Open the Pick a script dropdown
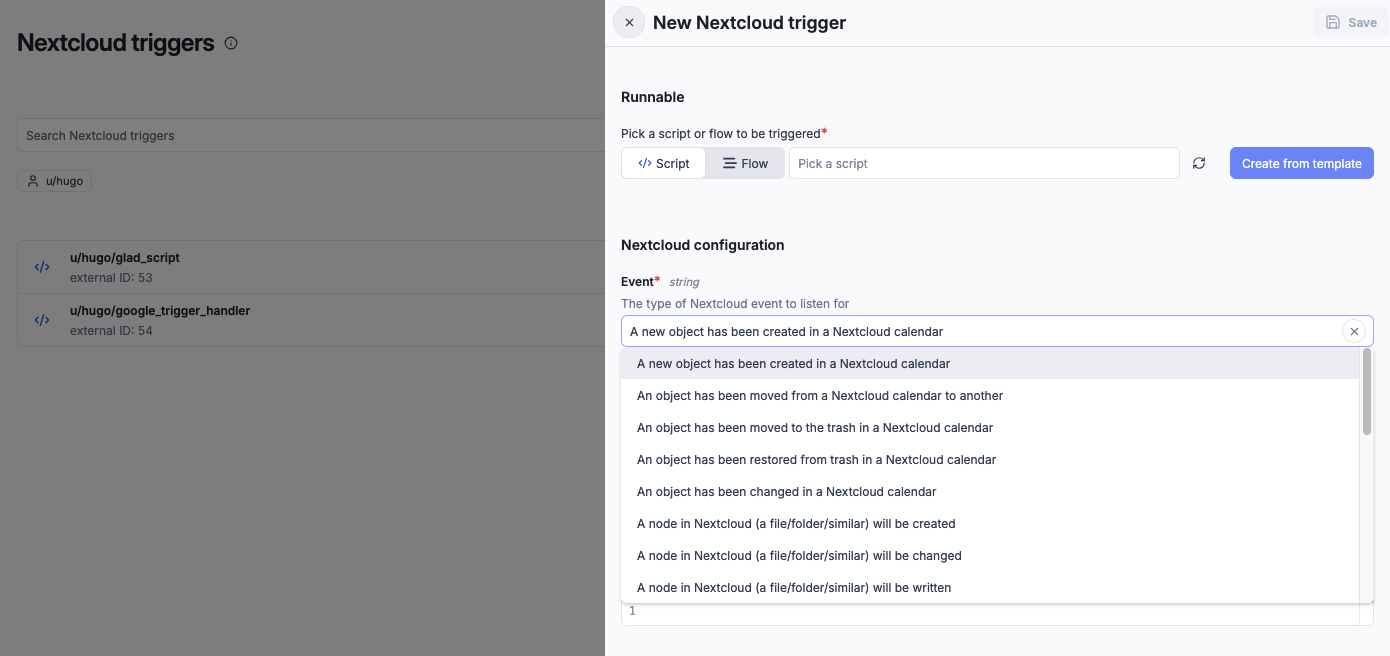This screenshot has height=656, width=1390. 984,162
